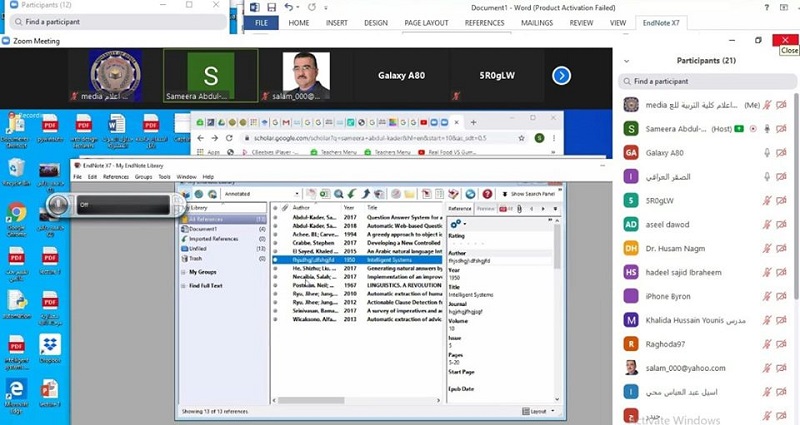Click the Online Search globe icon in EndNote toolbar
Image resolution: width=800 pixels, height=425 pixels.
pos(199,194)
